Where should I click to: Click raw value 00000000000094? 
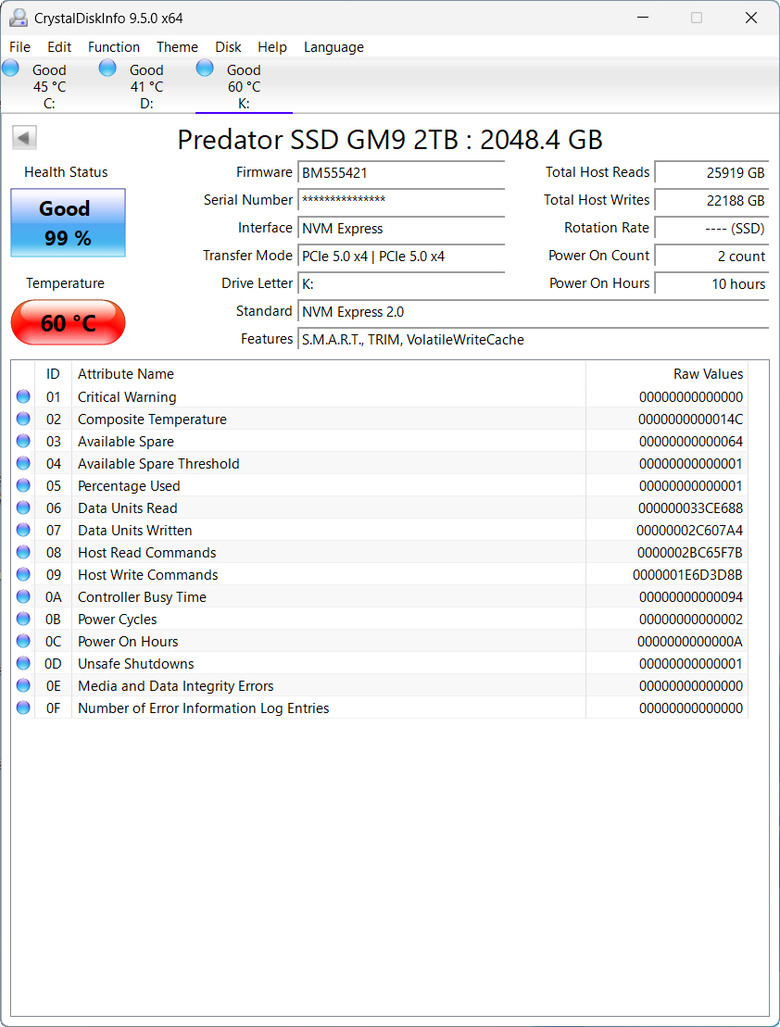pyautogui.click(x=691, y=597)
